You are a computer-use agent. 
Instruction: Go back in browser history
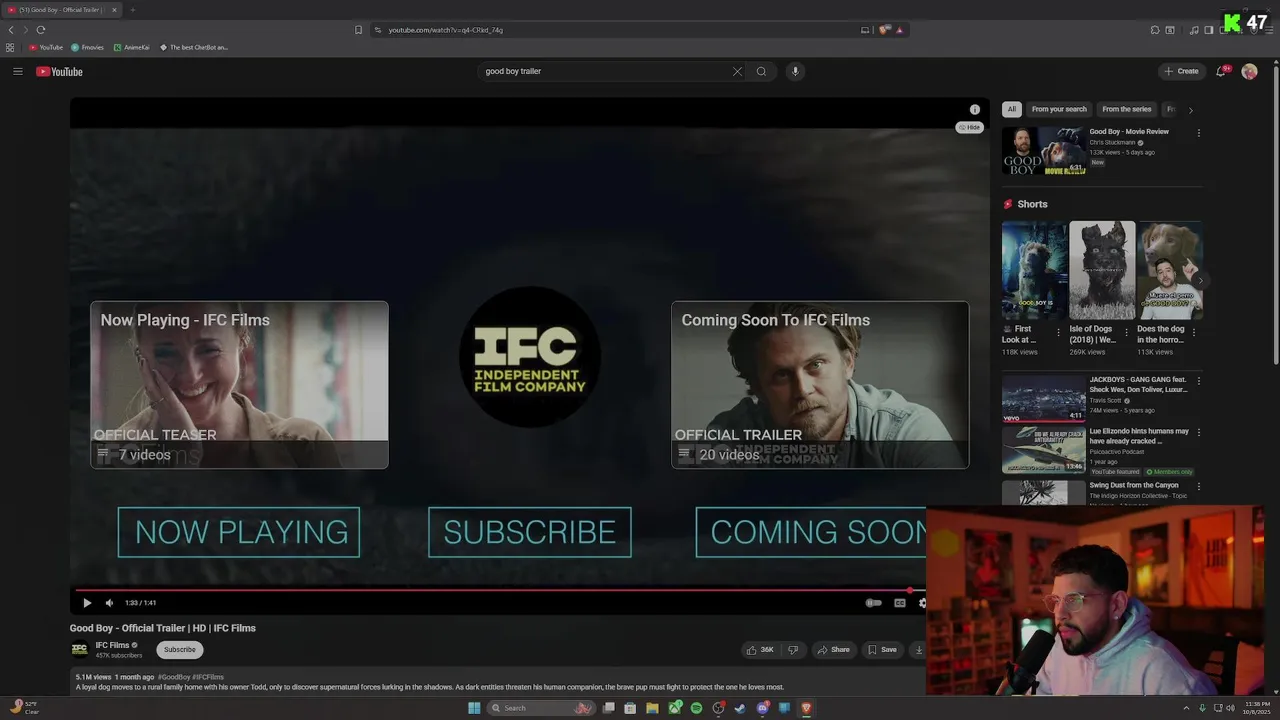click(x=11, y=30)
